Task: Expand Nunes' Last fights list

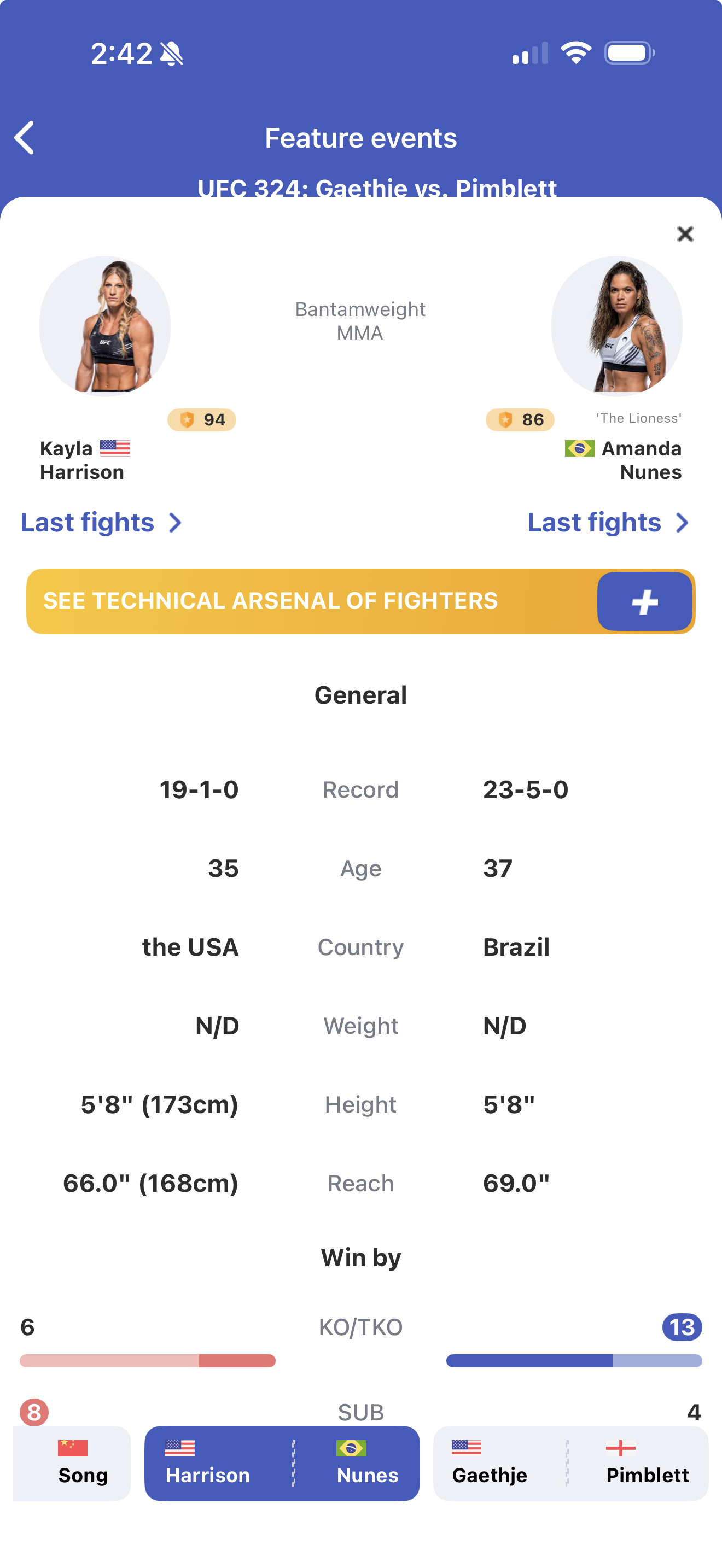Action: [608, 522]
